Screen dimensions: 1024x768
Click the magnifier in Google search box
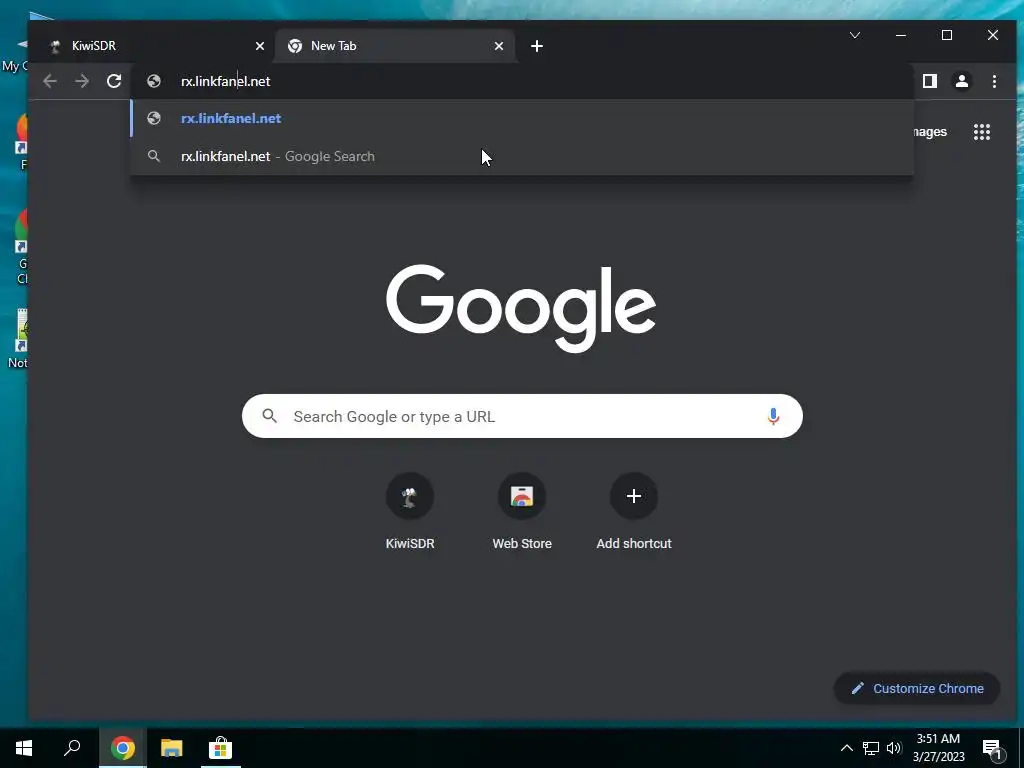click(x=269, y=415)
